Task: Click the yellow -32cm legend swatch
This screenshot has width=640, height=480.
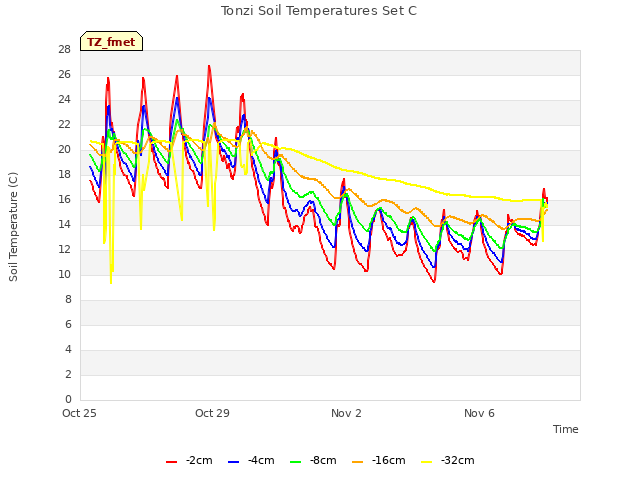Action: pos(427,462)
